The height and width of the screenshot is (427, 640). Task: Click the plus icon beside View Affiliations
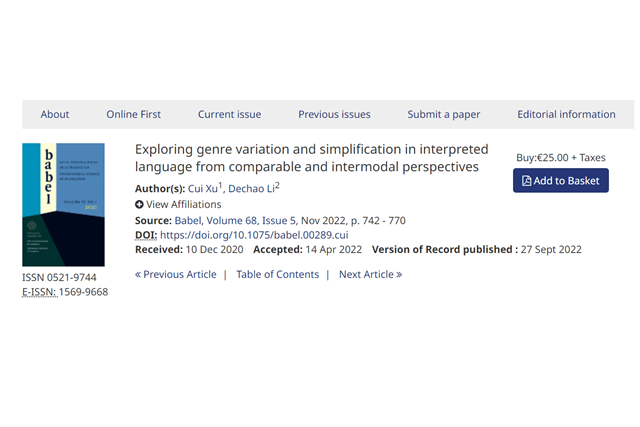[x=140, y=205]
